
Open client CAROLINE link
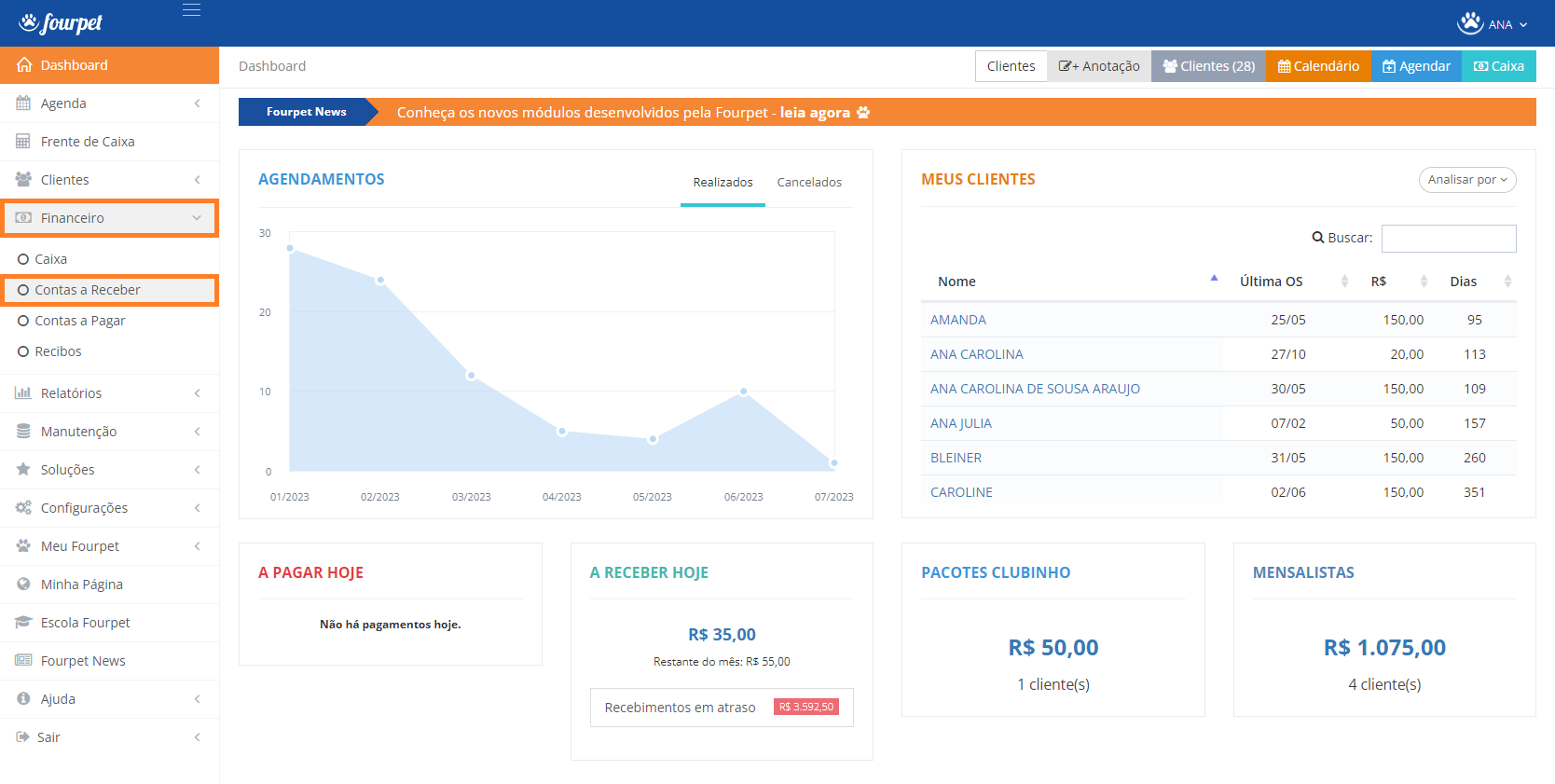pyautogui.click(x=961, y=492)
